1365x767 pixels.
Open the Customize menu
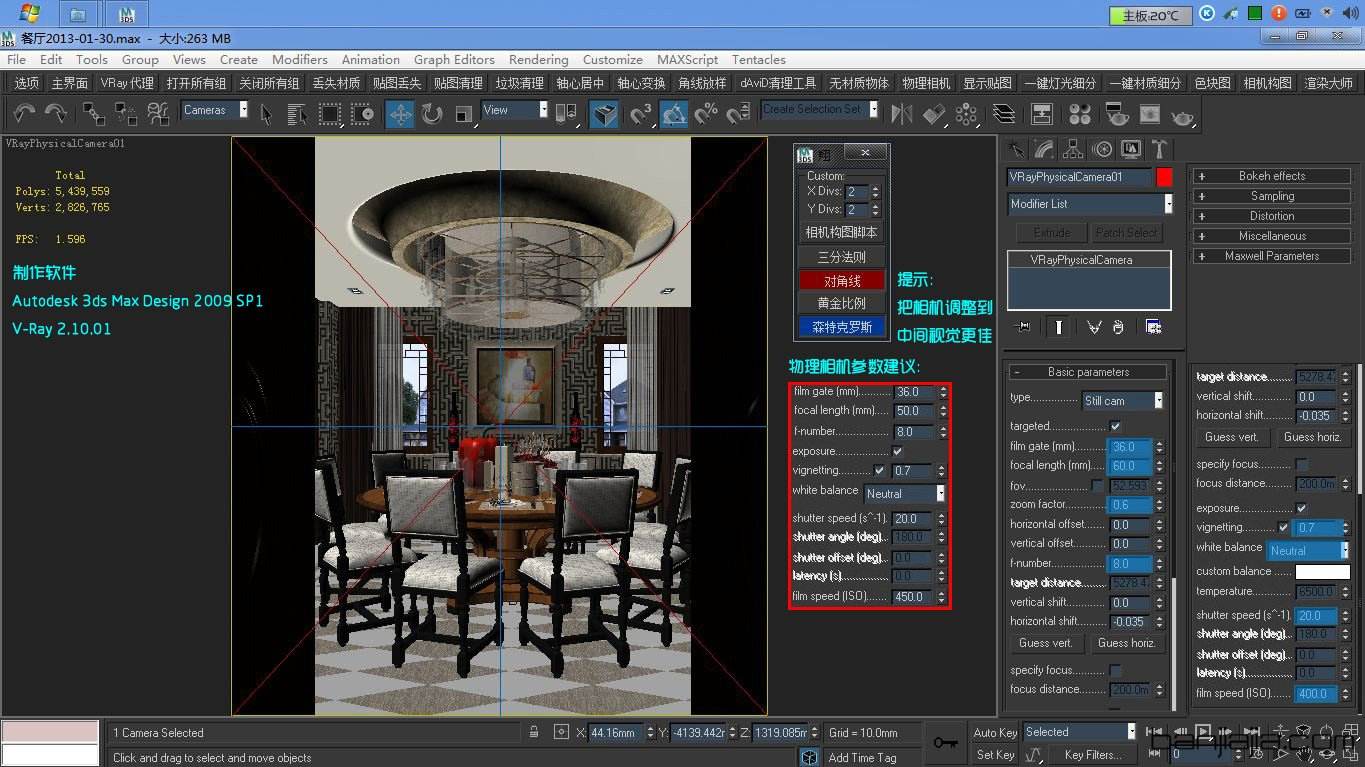pyautogui.click(x=613, y=59)
